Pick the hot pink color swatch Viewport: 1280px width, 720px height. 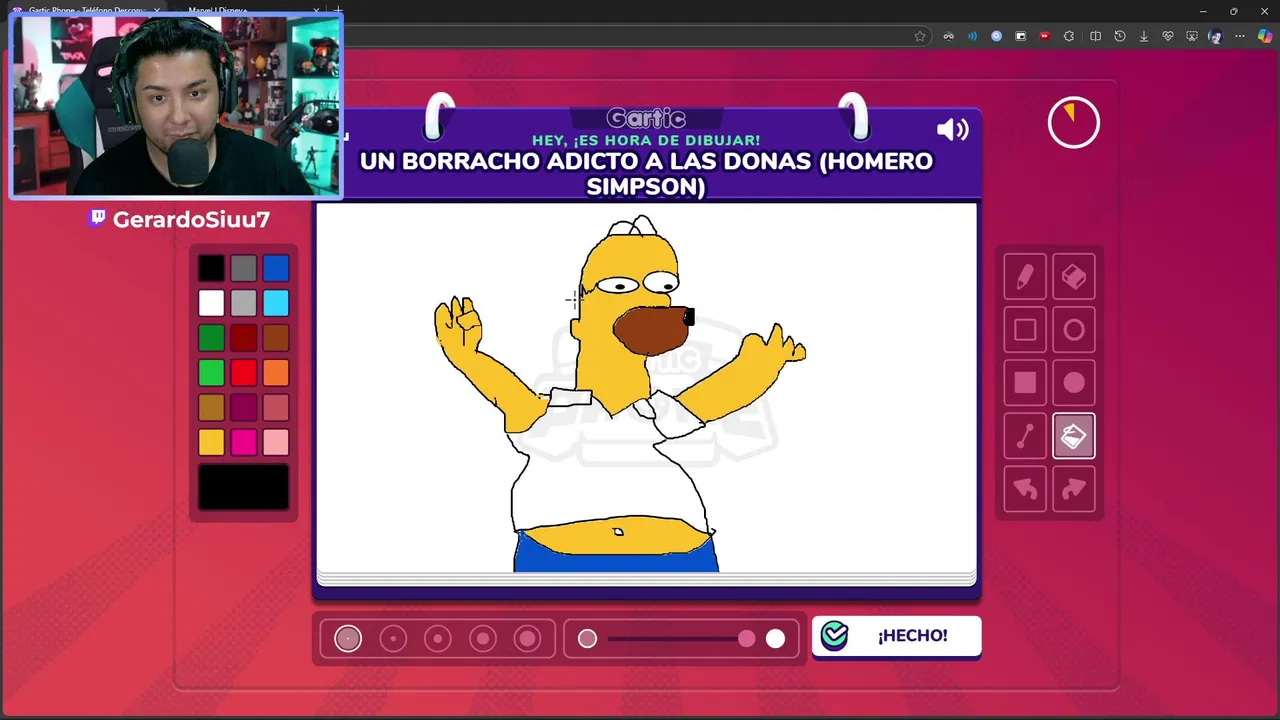[x=243, y=442]
